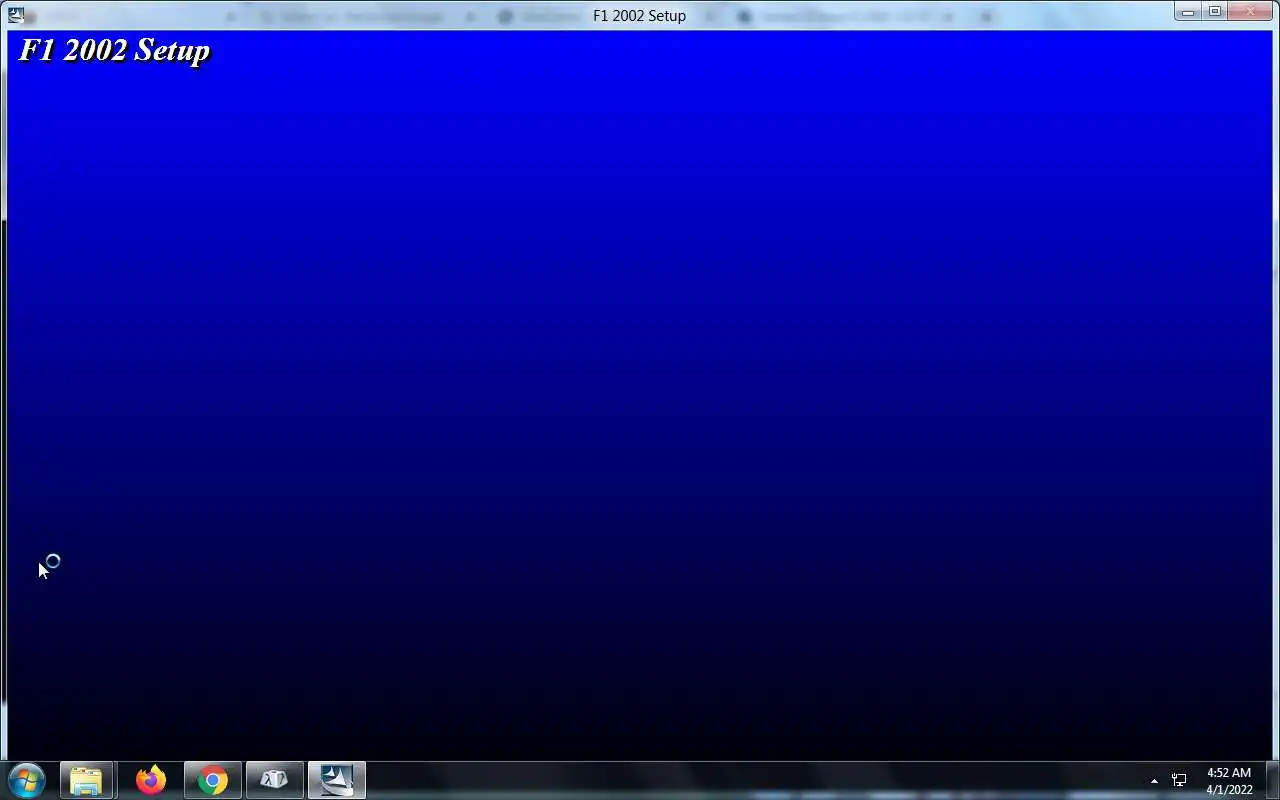Open the white cube app on taskbar
1280x800 pixels.
click(x=274, y=780)
